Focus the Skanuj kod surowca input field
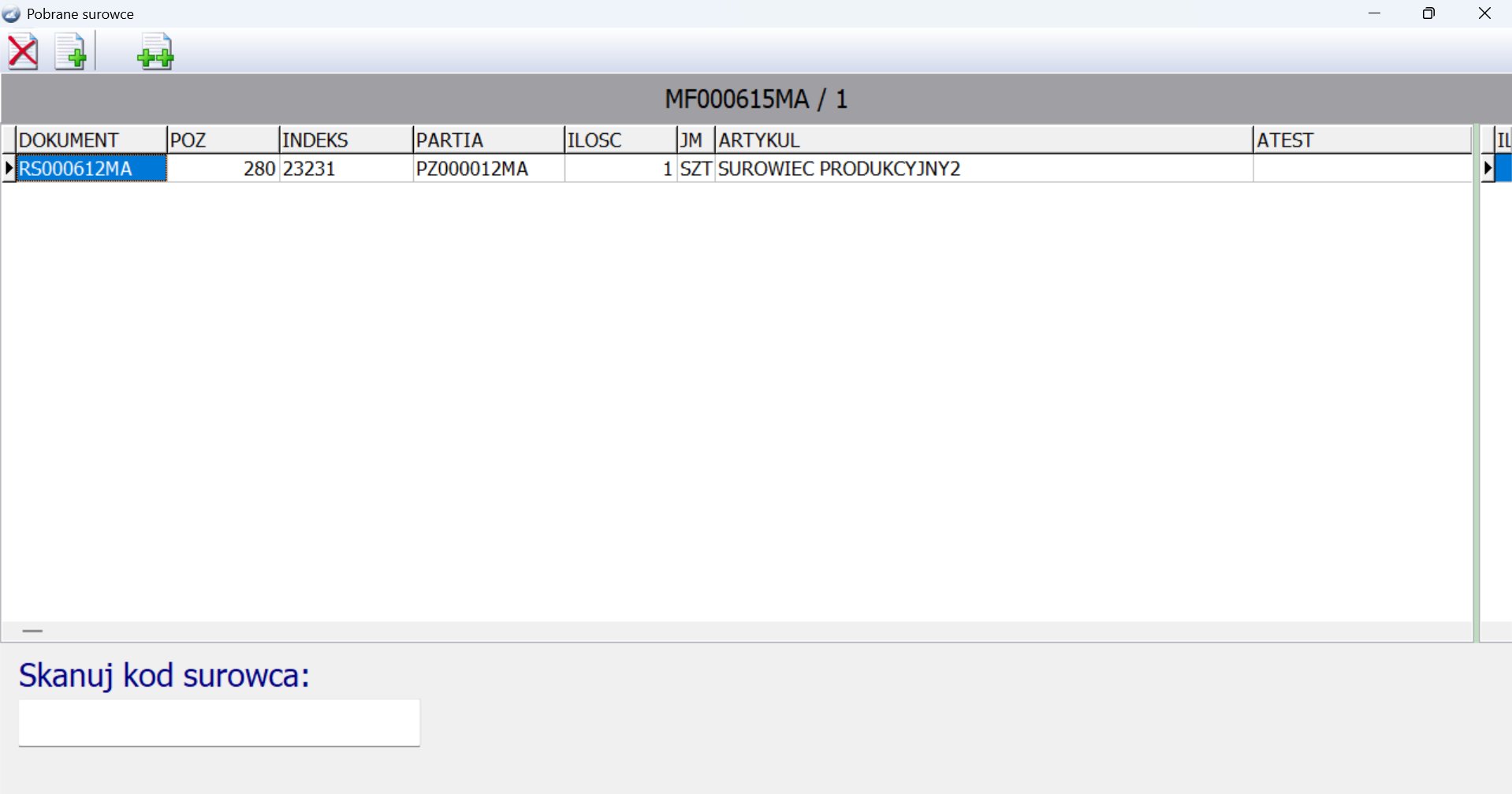This screenshot has height=794, width=1512. (x=219, y=722)
